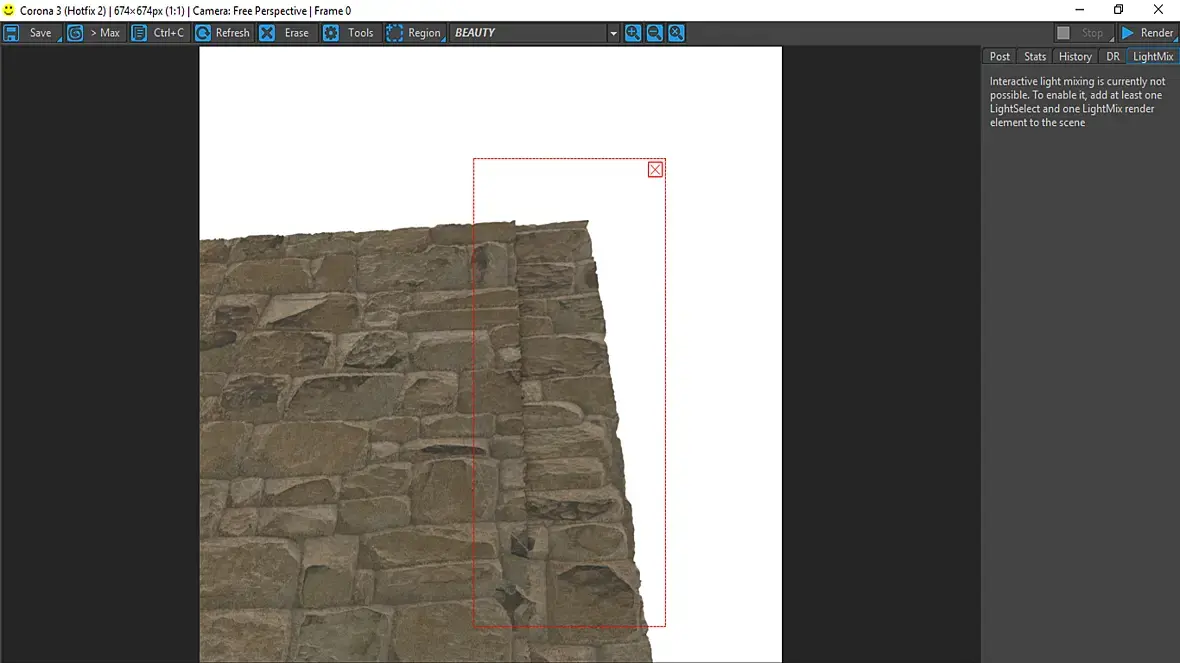The height and width of the screenshot is (663, 1180).
Task: Restore down the Corona window
Action: click(1118, 10)
